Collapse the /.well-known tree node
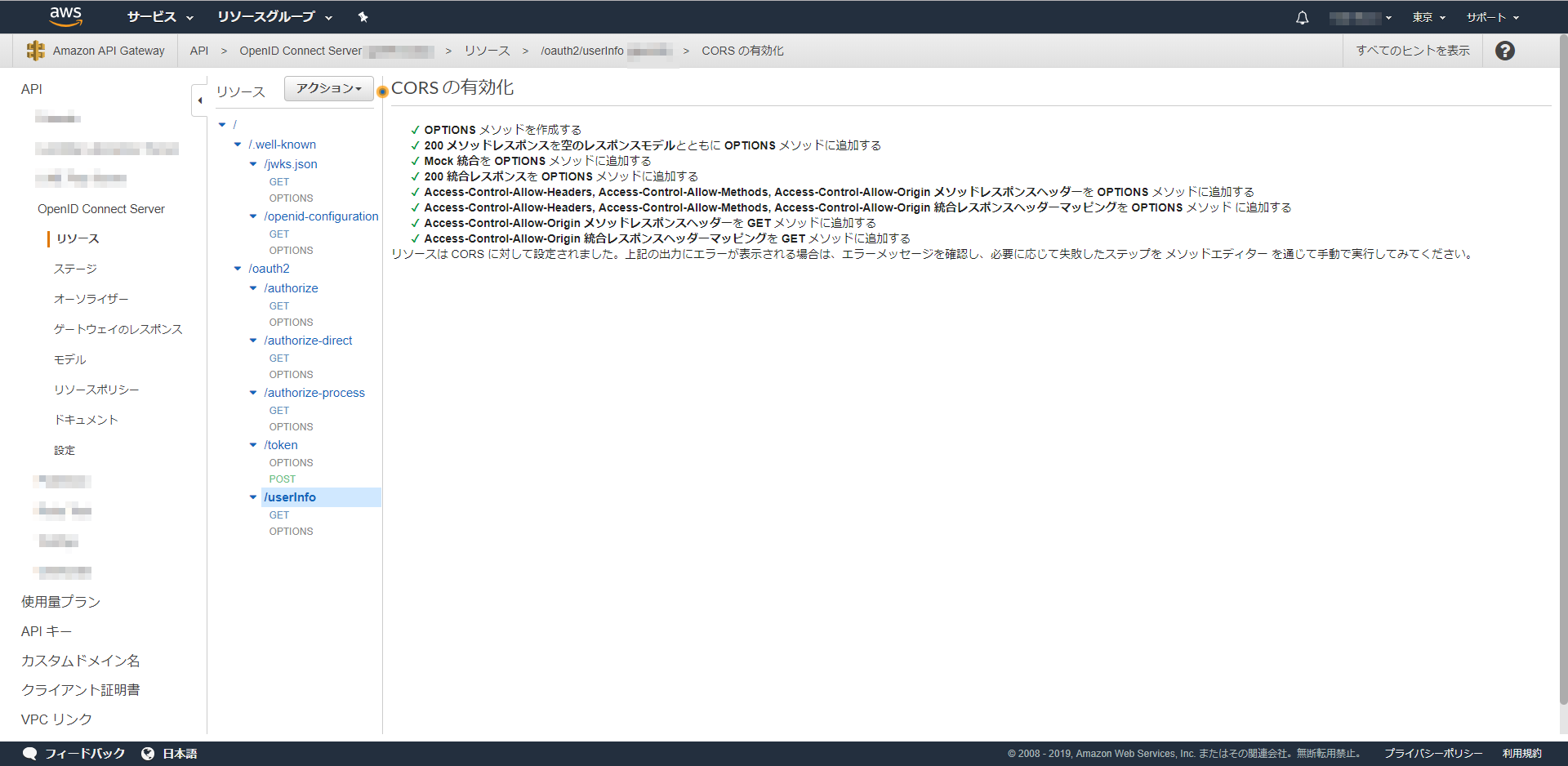The image size is (1568, 766). point(238,145)
